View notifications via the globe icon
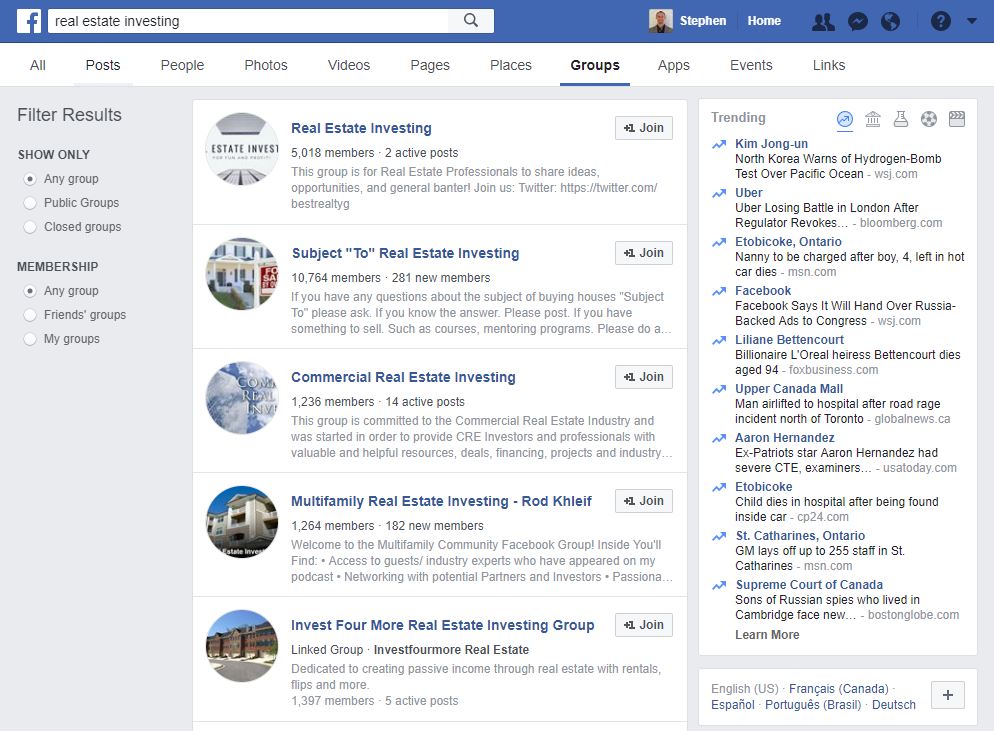 (x=890, y=20)
